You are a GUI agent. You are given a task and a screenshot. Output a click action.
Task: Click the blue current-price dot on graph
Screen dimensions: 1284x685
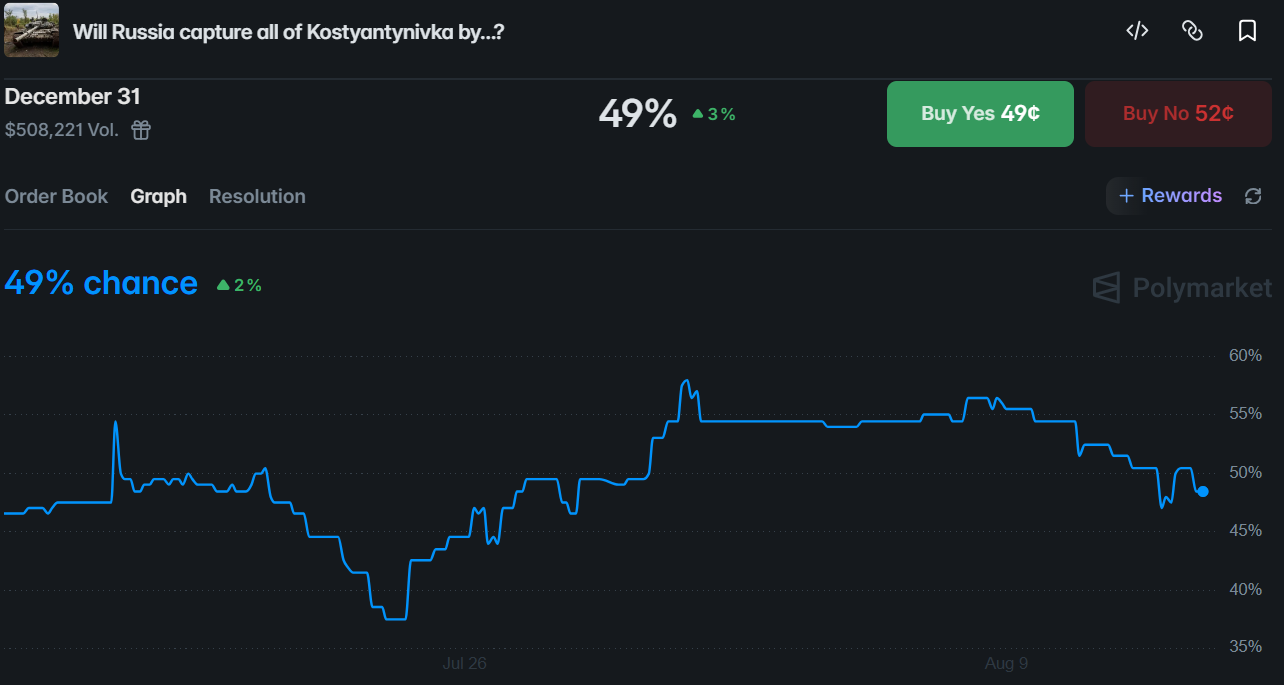(x=1203, y=491)
